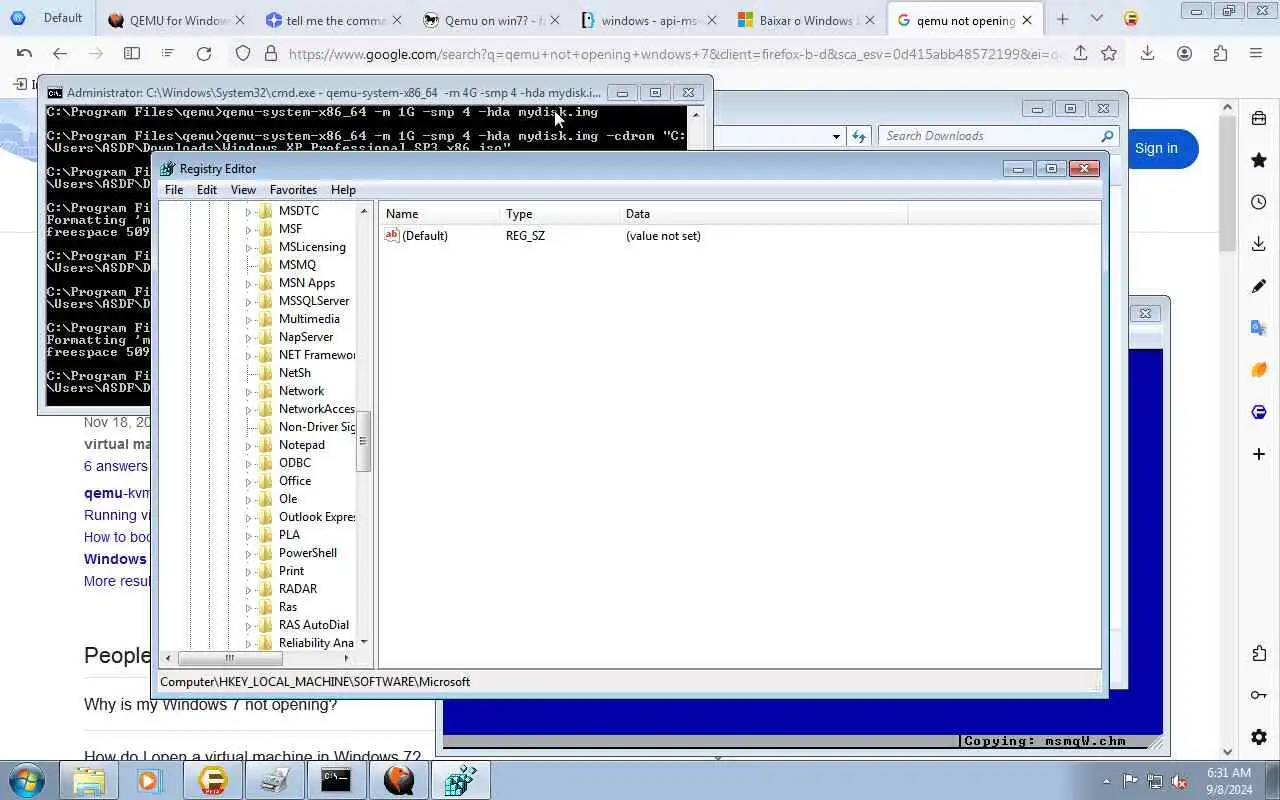Screen dimensions: 1280x800
Task: Open the More results link
Action: coord(117,581)
